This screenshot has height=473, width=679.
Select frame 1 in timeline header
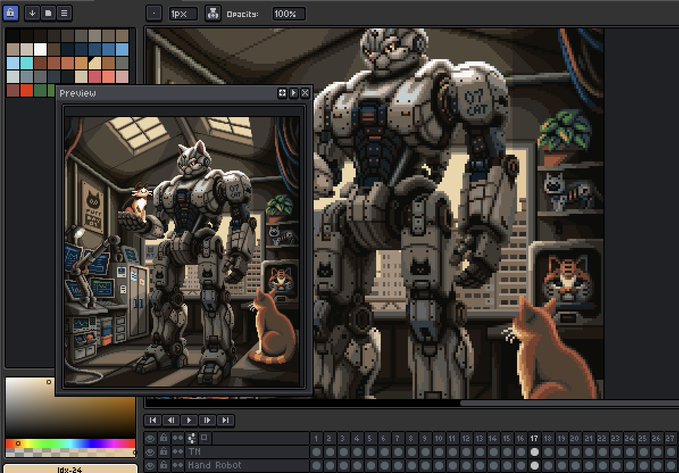point(316,438)
